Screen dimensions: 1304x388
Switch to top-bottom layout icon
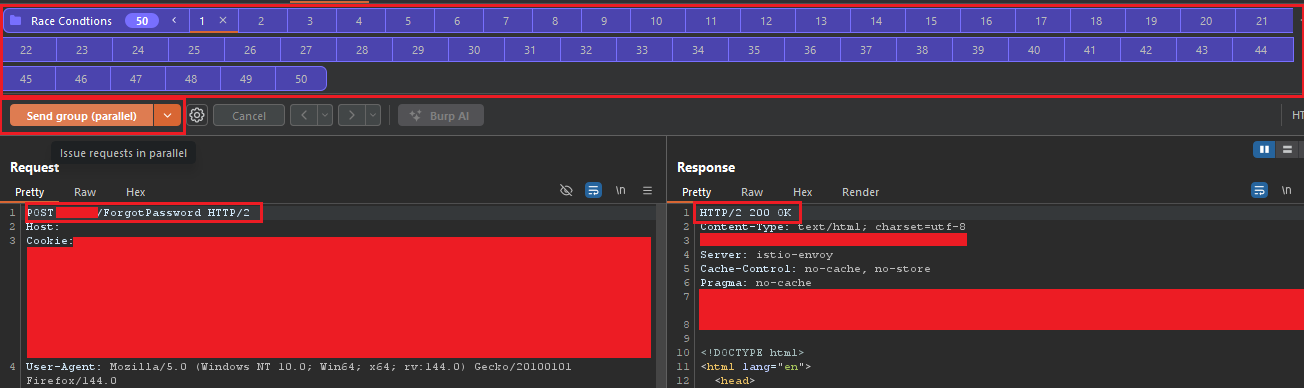point(1287,150)
